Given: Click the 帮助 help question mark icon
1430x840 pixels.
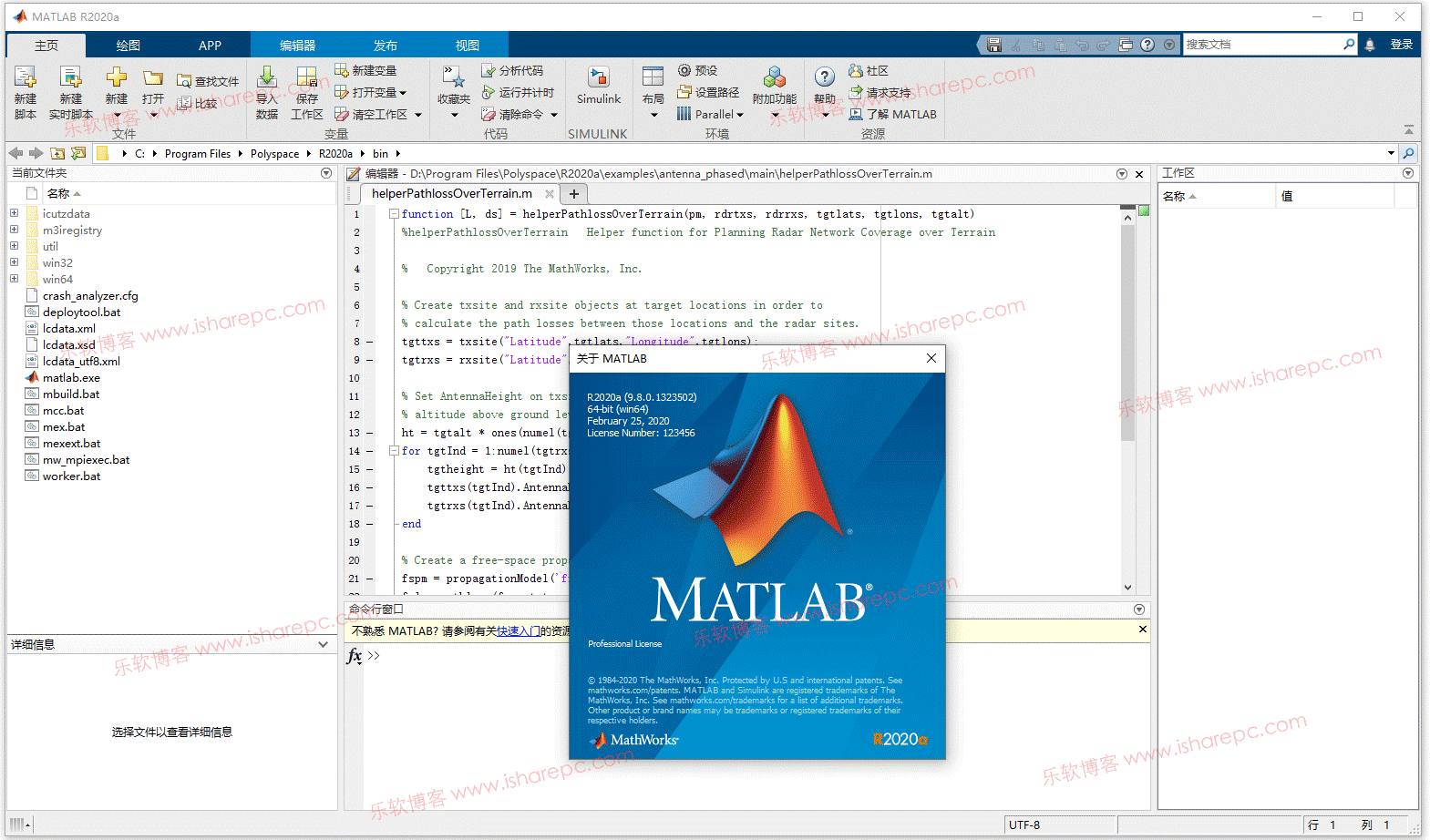Looking at the screenshot, I should click(x=824, y=78).
